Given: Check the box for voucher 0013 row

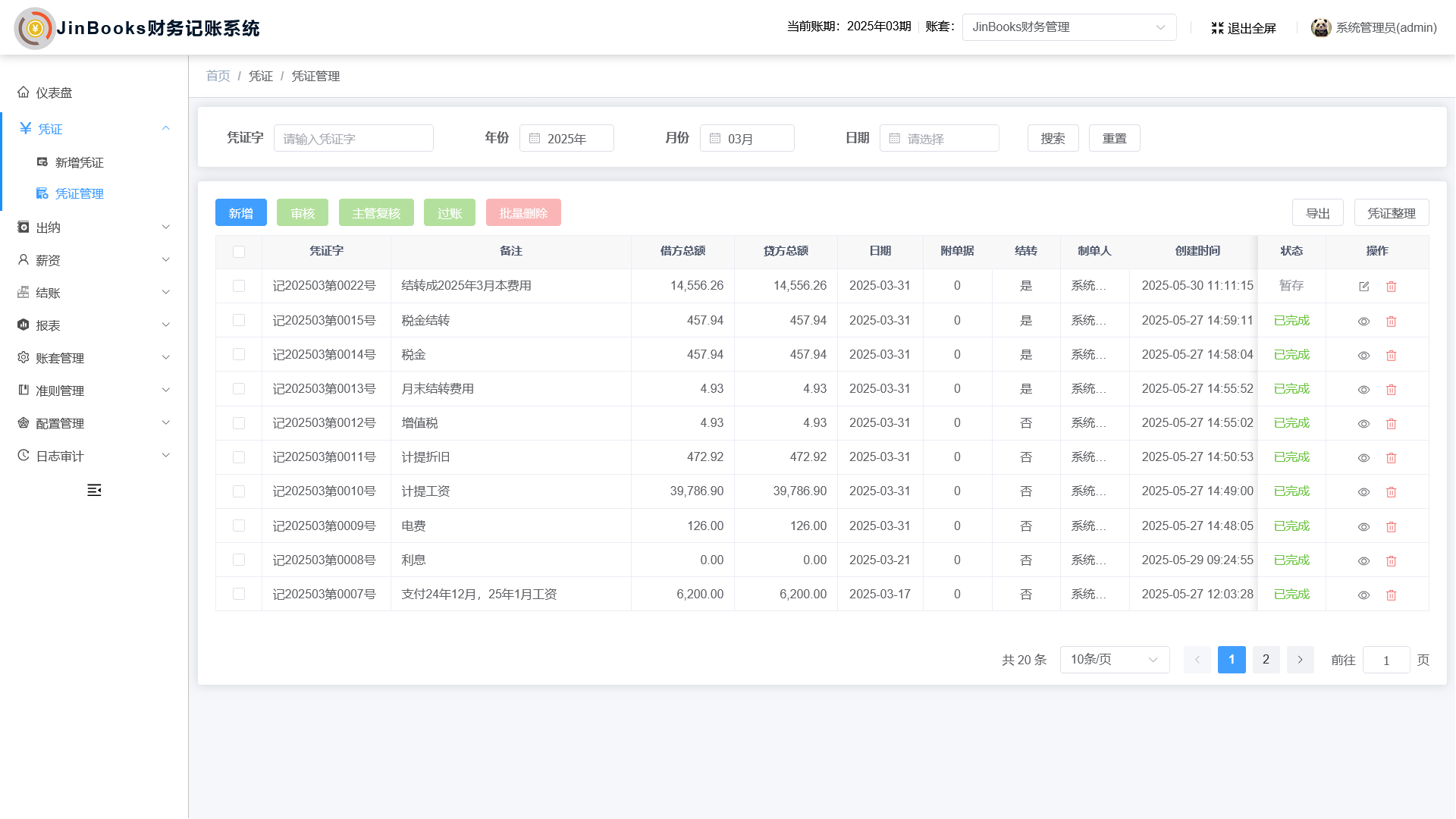Looking at the screenshot, I should 239,389.
